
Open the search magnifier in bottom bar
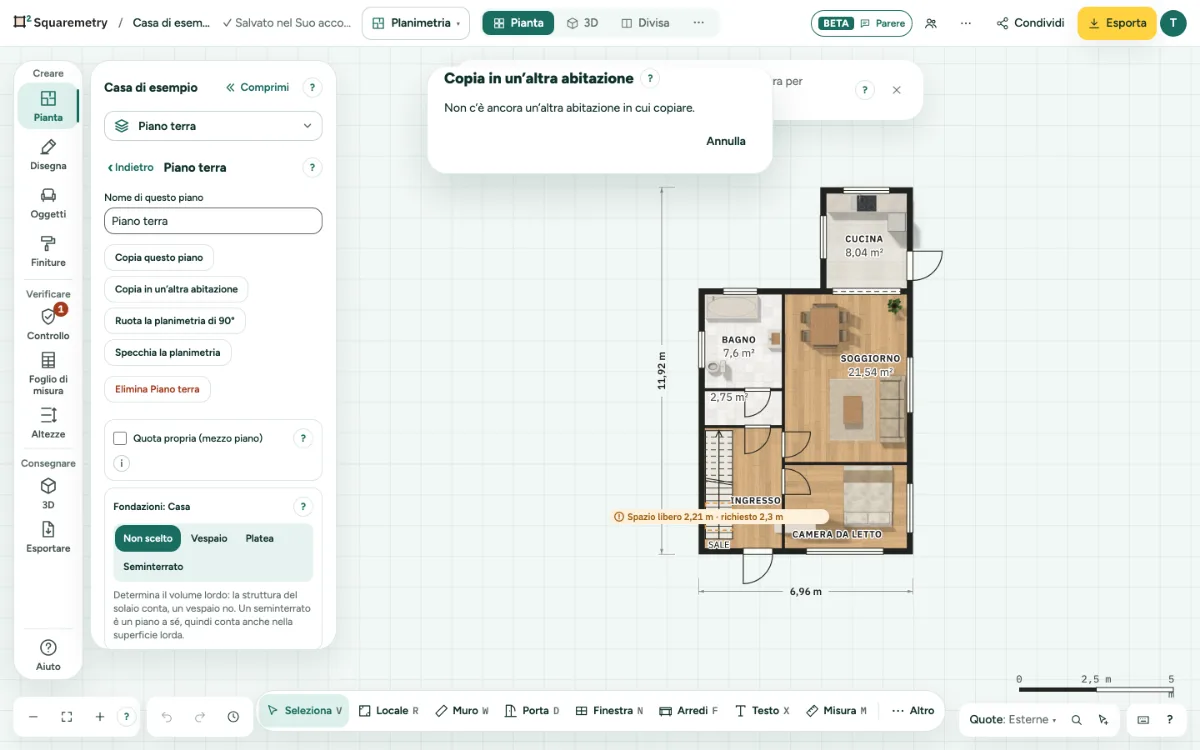point(1077,720)
